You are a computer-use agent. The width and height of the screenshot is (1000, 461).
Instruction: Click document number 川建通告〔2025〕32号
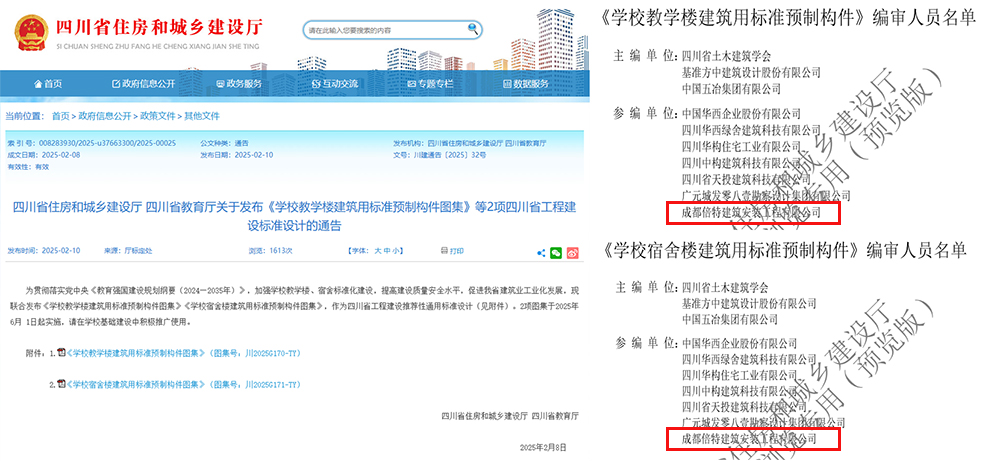click(450, 155)
